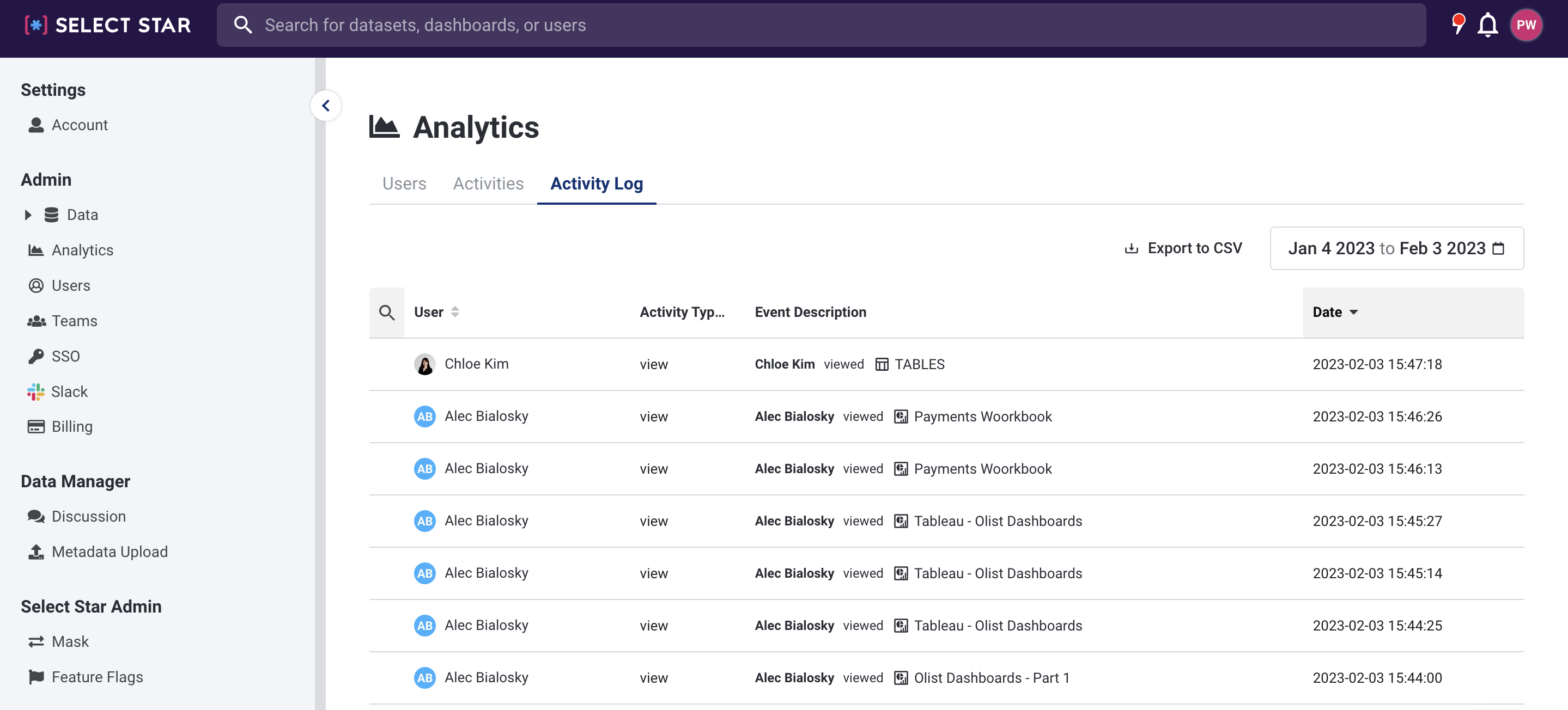The width and height of the screenshot is (1568, 710).
Task: Open the date range picker
Action: click(1396, 248)
